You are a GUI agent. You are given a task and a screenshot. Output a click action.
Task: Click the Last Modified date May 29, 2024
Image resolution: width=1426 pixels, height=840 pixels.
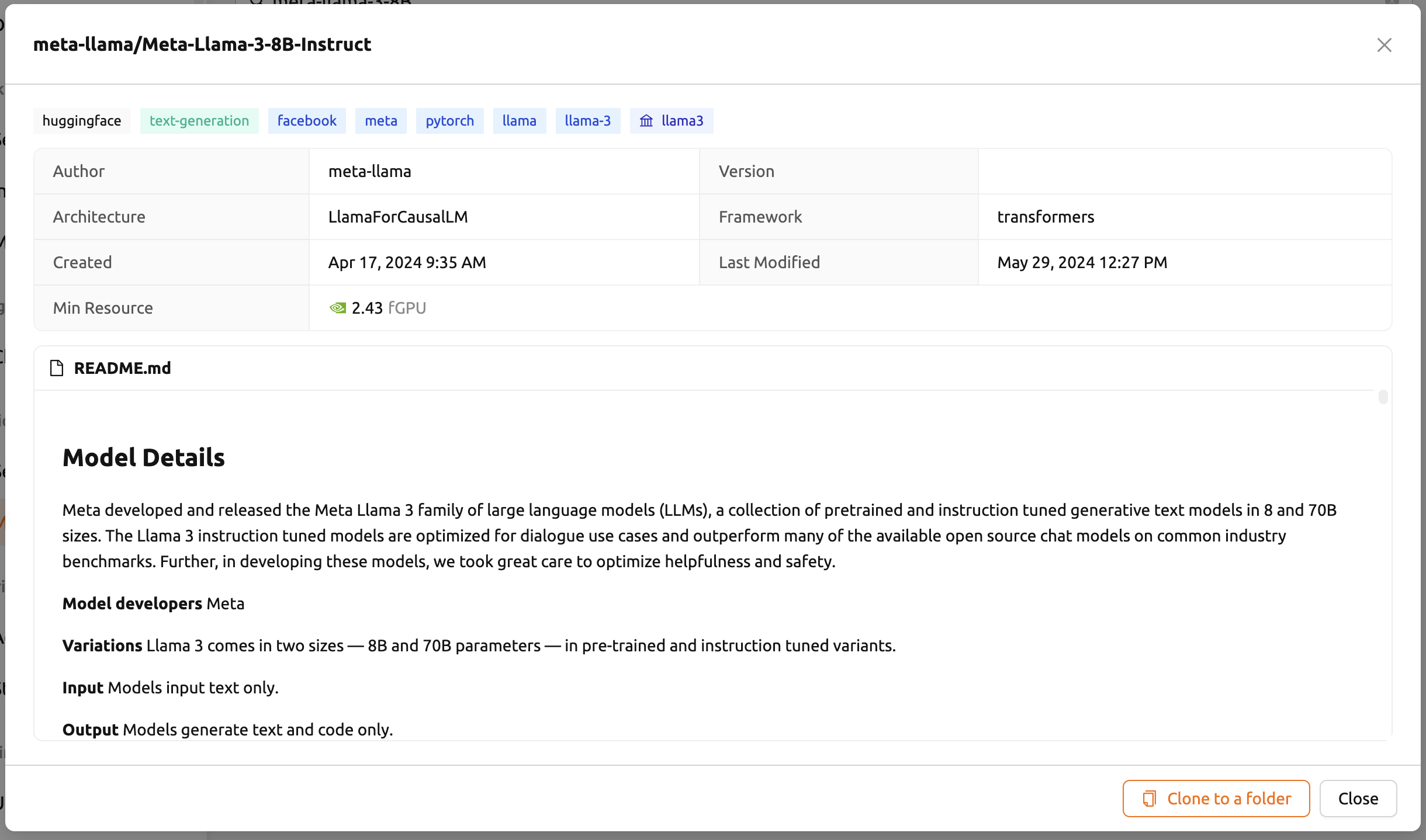coord(1082,262)
